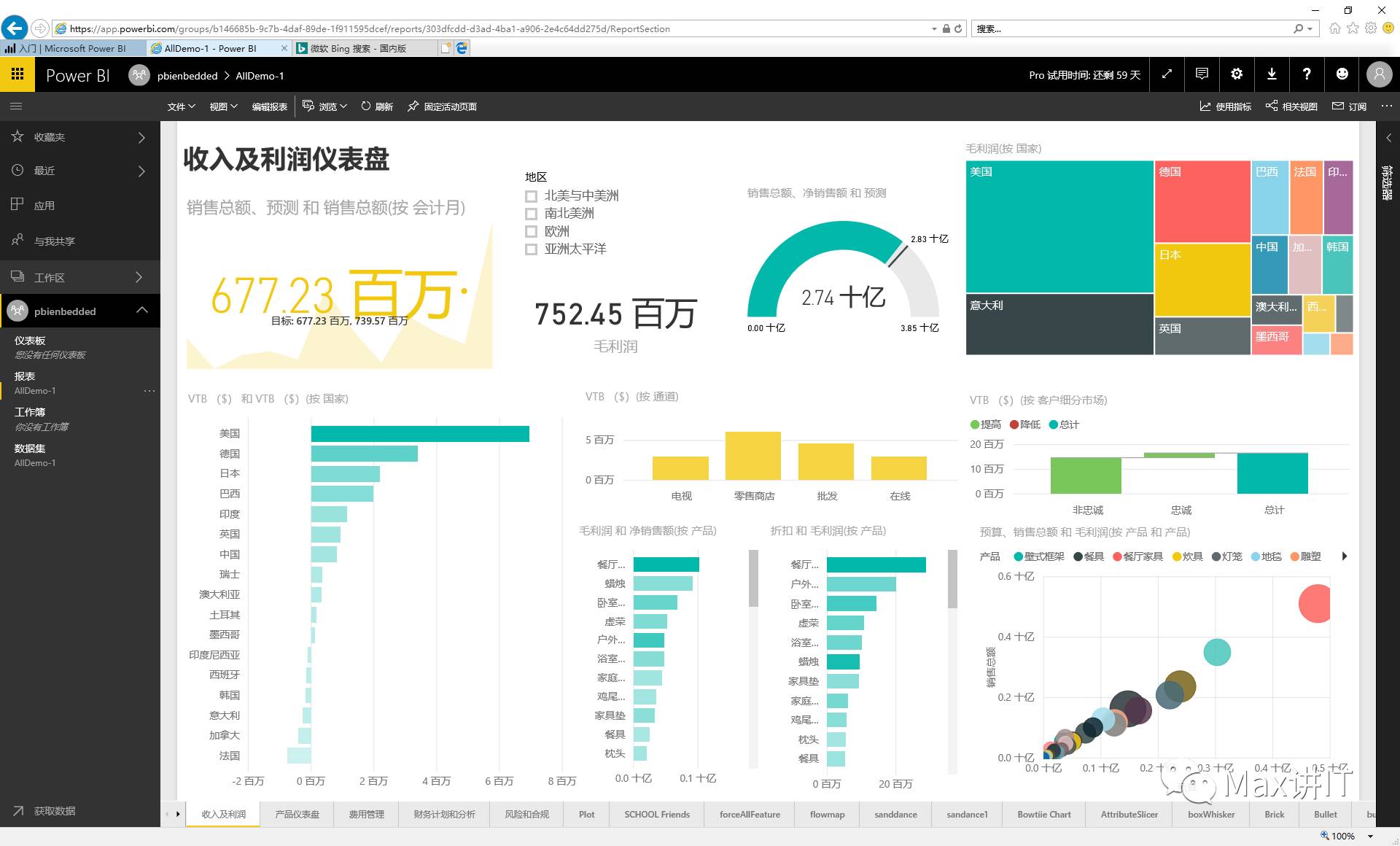Click the feedback smiley face icon
The image size is (1400, 846).
[1342, 74]
